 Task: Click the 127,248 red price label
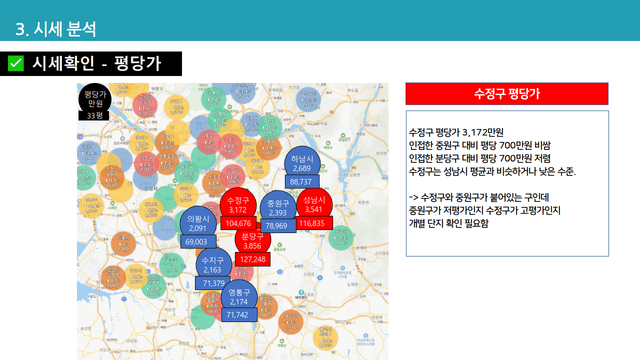[x=253, y=259]
